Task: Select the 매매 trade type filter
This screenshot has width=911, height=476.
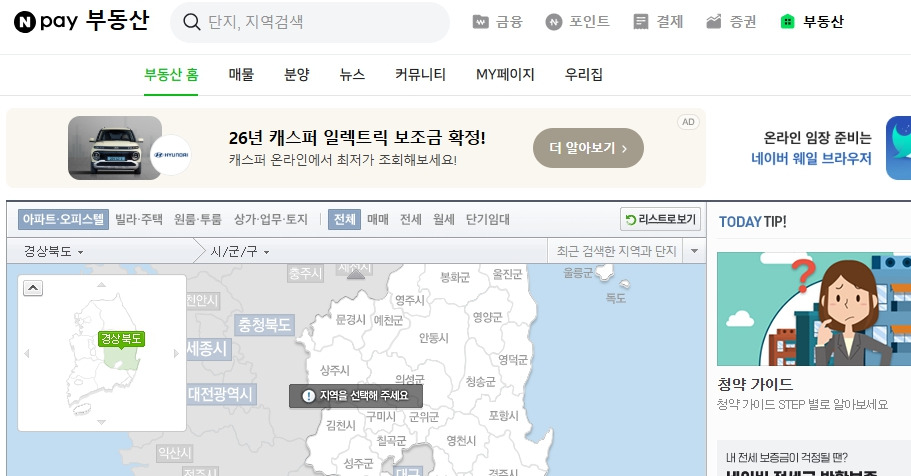Action: tap(378, 219)
